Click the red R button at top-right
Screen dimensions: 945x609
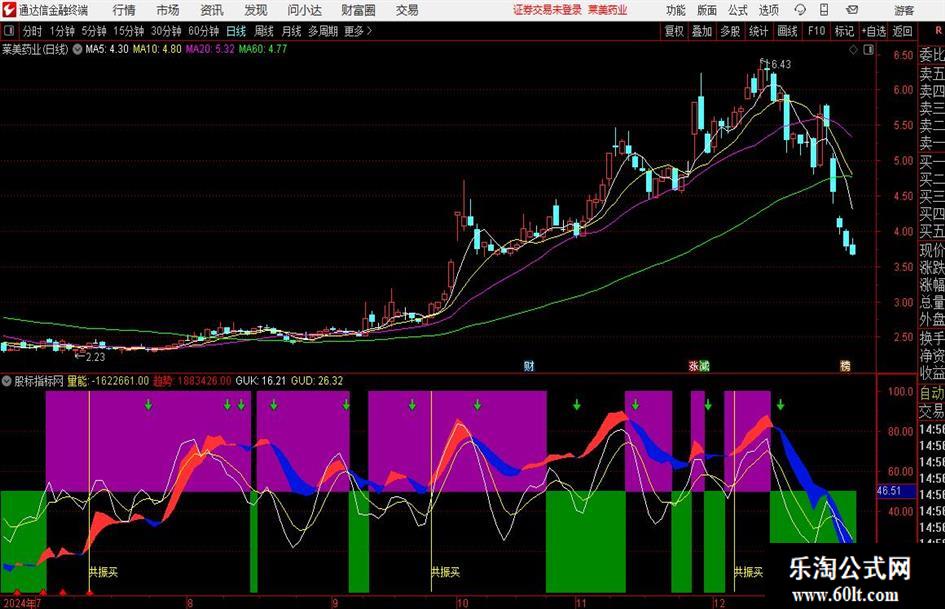click(x=938, y=30)
